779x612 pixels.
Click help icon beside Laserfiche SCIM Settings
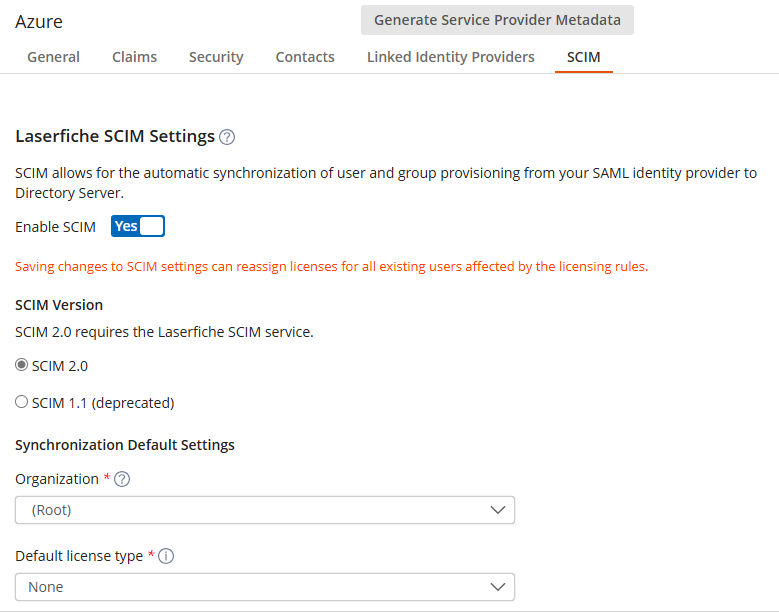click(x=227, y=137)
